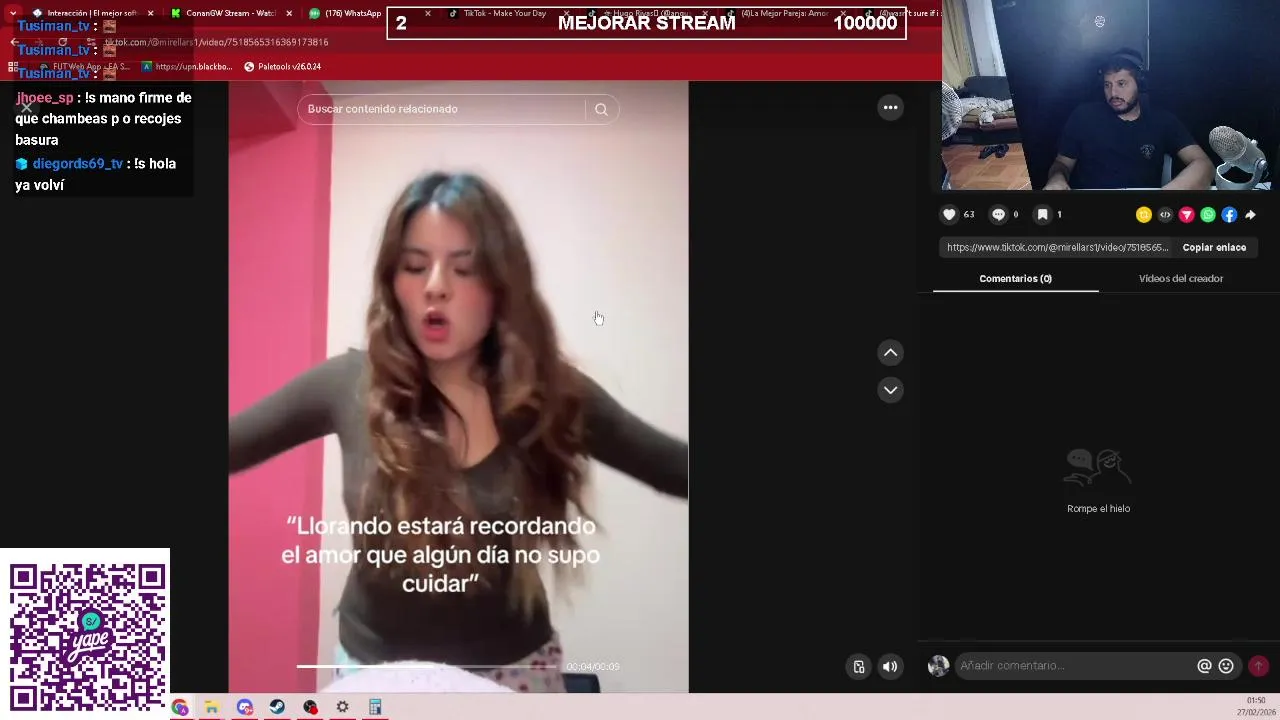
Task: Open the emoji picker smiley icon
Action: click(x=1226, y=666)
